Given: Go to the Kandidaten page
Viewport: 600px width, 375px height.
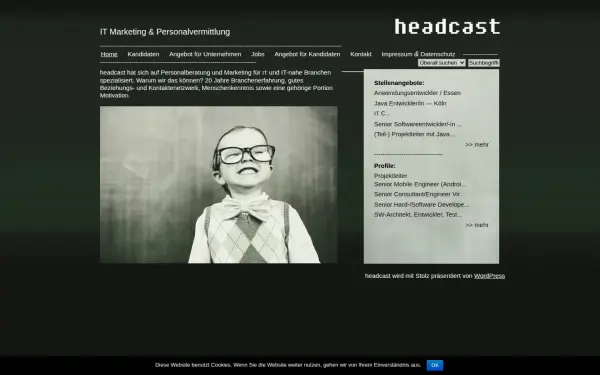Looking at the screenshot, I should pos(143,54).
